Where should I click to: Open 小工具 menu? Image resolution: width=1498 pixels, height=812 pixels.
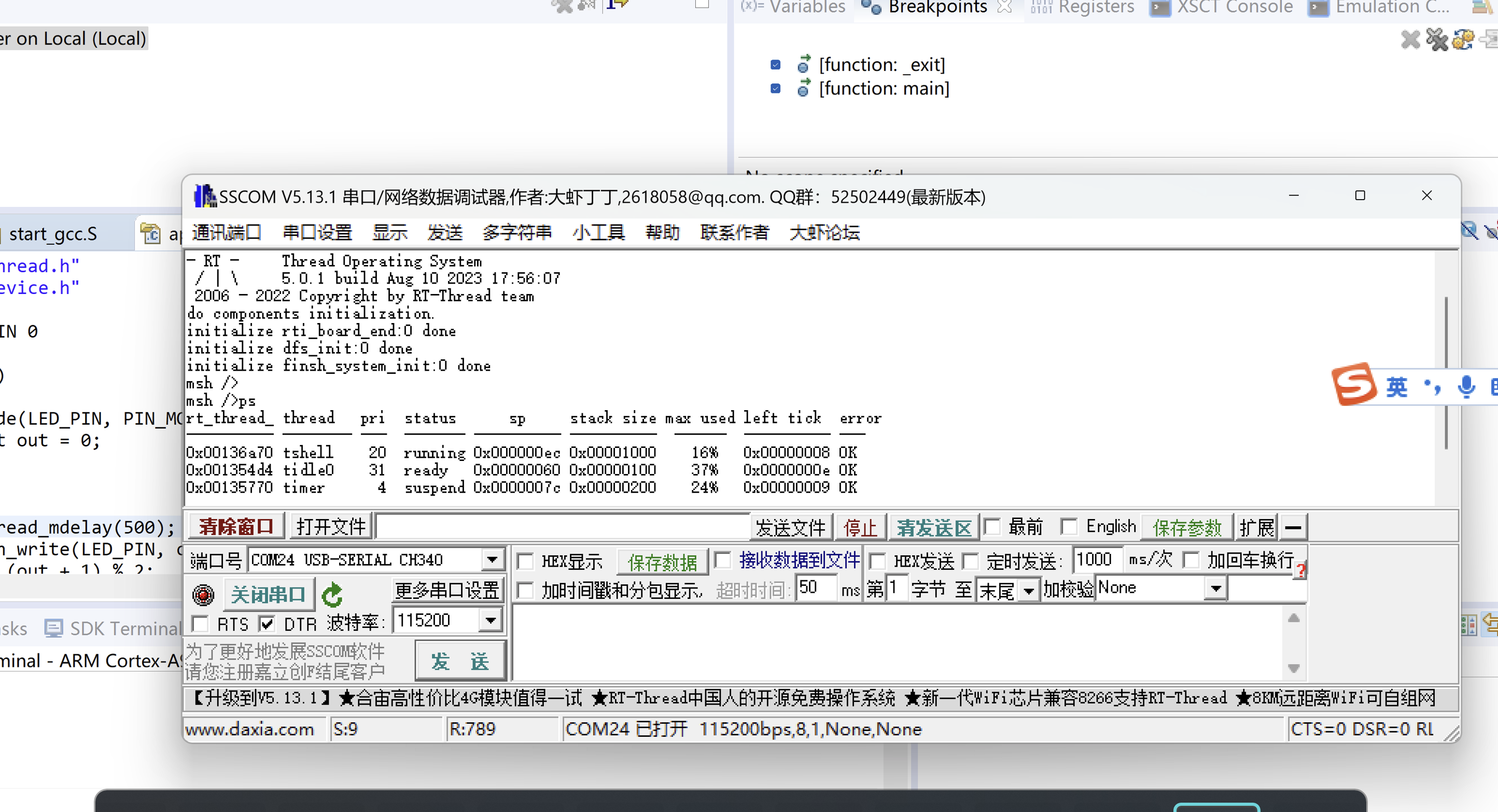pyautogui.click(x=598, y=233)
